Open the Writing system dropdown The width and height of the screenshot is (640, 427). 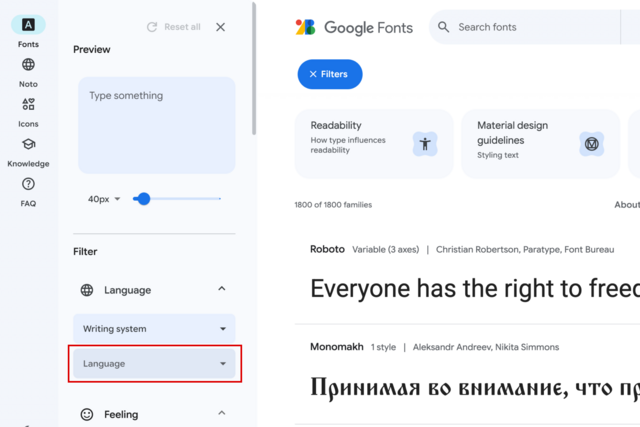coord(154,329)
